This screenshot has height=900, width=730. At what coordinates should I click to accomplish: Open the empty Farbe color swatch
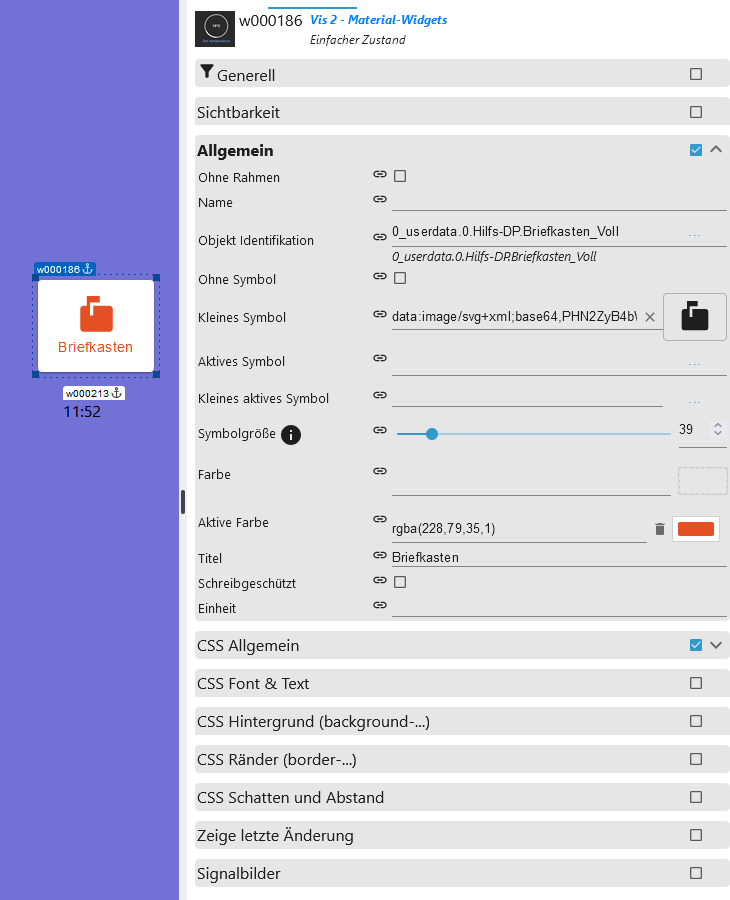702,481
